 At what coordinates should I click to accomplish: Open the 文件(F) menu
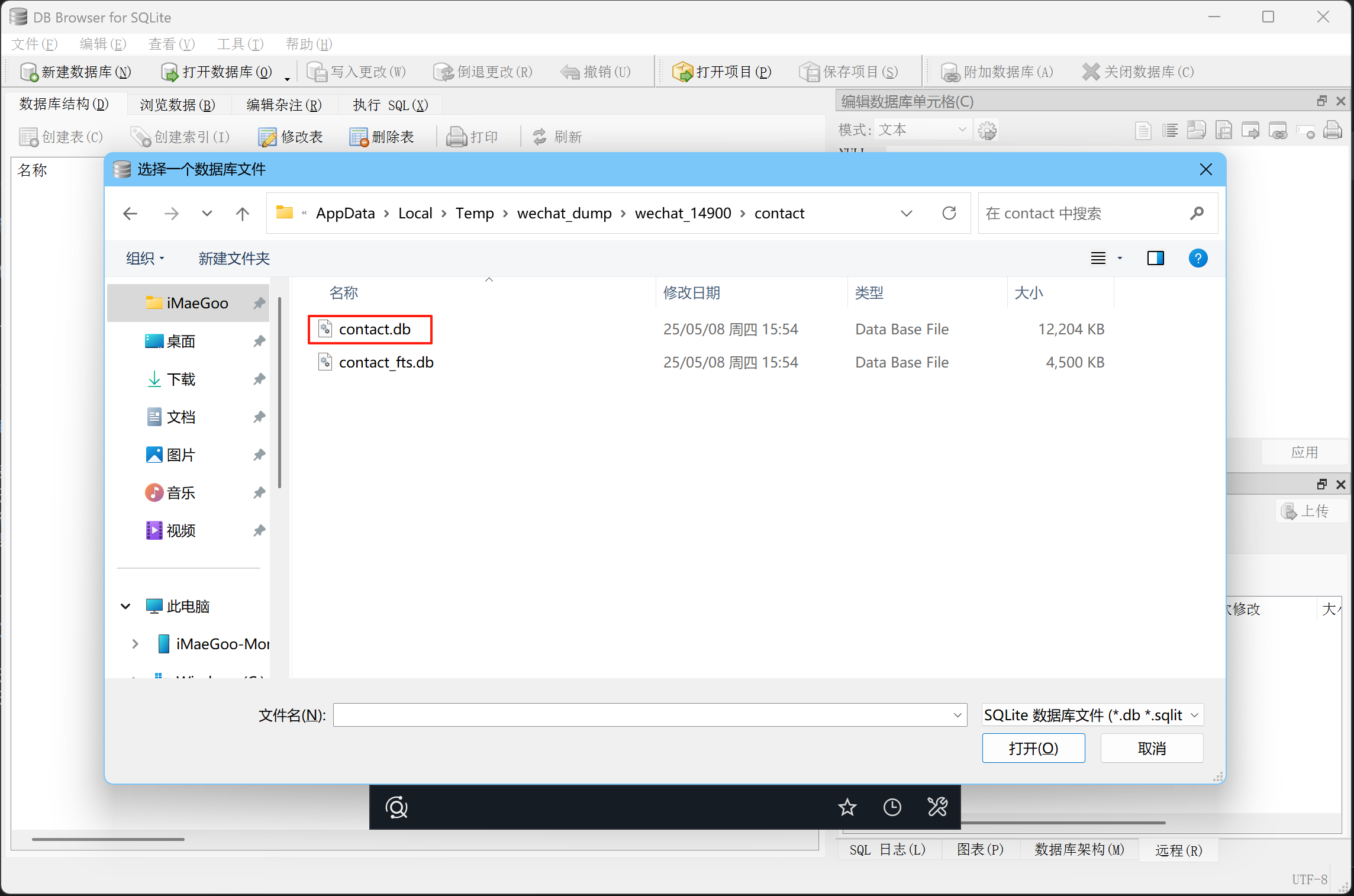pos(34,44)
